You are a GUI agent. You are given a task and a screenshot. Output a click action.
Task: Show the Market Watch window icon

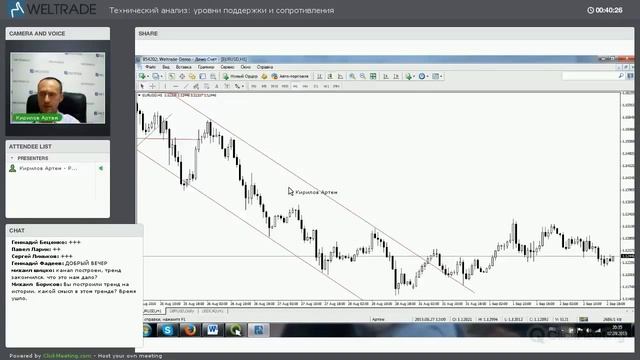[172, 76]
